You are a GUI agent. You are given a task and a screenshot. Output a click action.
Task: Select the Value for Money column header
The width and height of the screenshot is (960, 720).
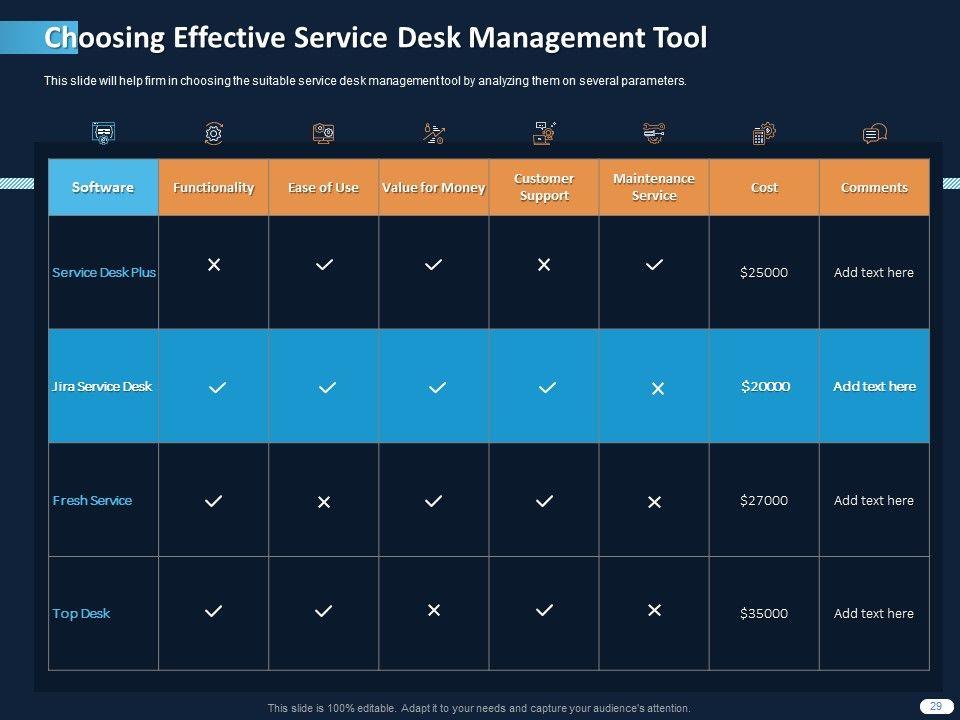(433, 187)
